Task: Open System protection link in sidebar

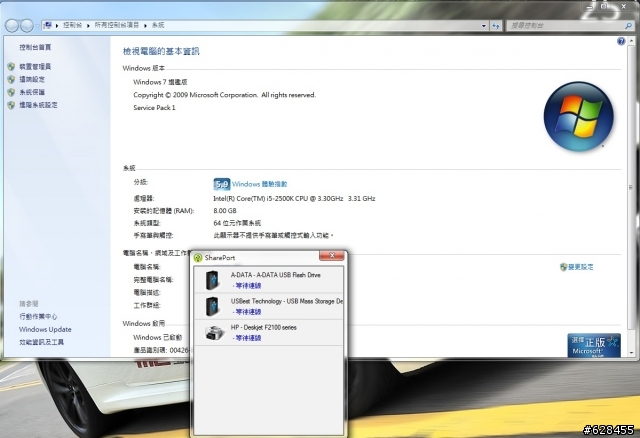Action: point(32,92)
